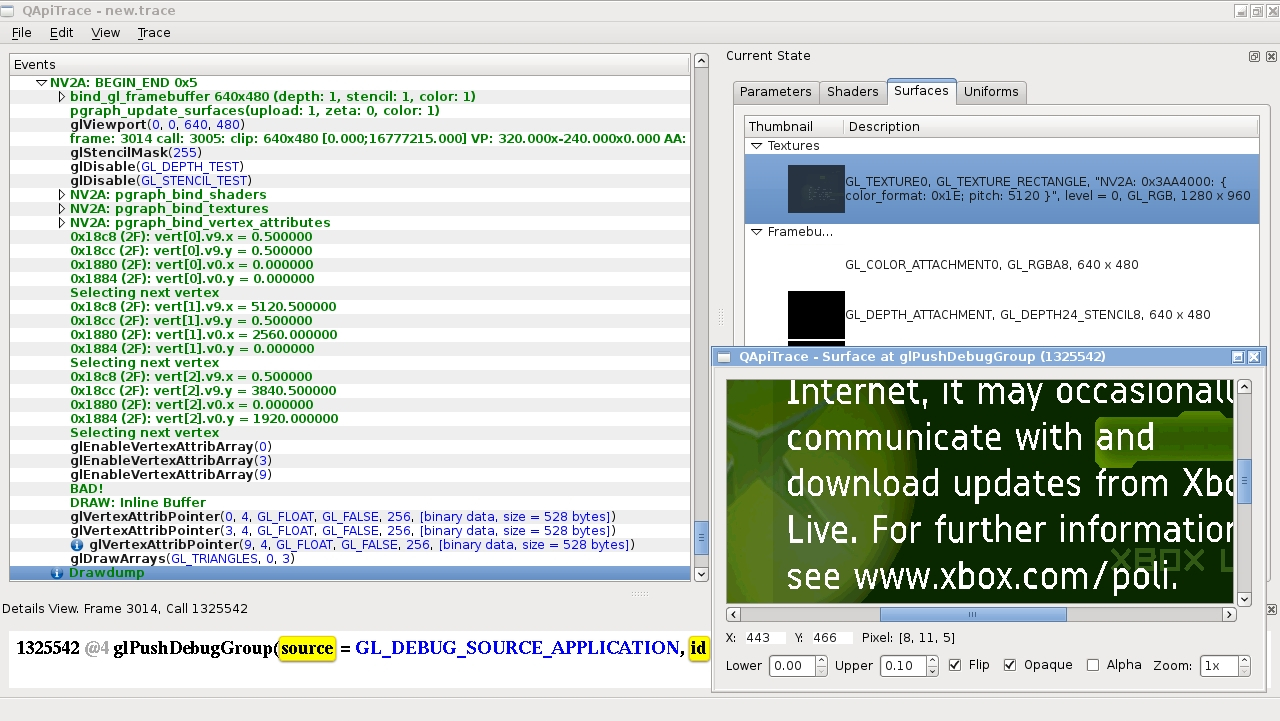Expand NV2A: pgraph_bind_textures
Image resolution: width=1280 pixels, height=721 pixels.
click(x=61, y=209)
